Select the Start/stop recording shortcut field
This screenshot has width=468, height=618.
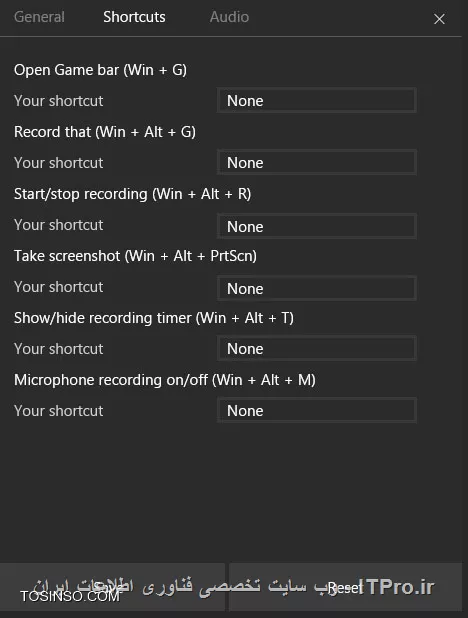point(317,226)
